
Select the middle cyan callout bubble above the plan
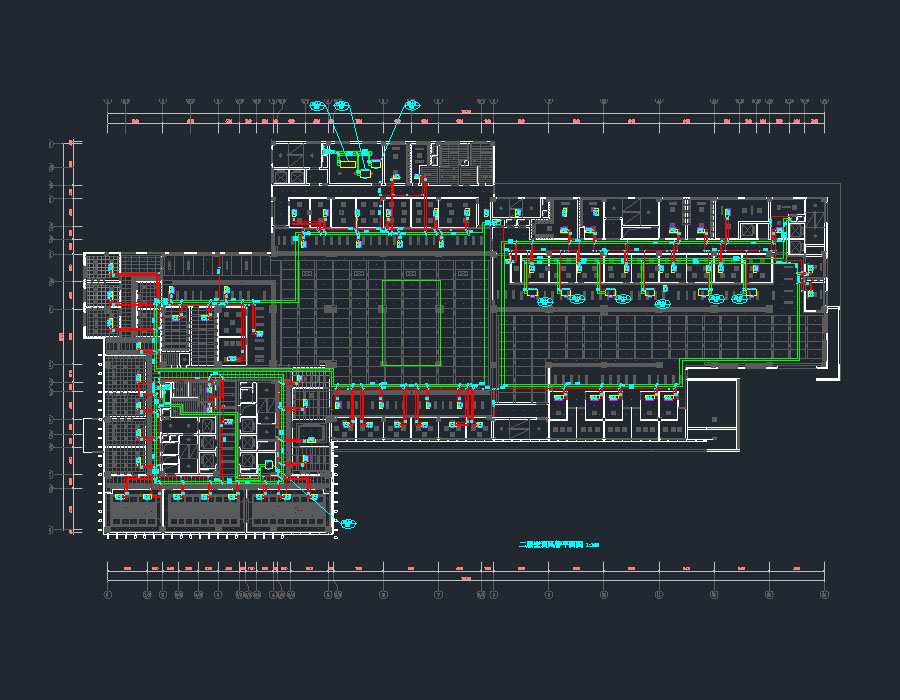(x=342, y=106)
